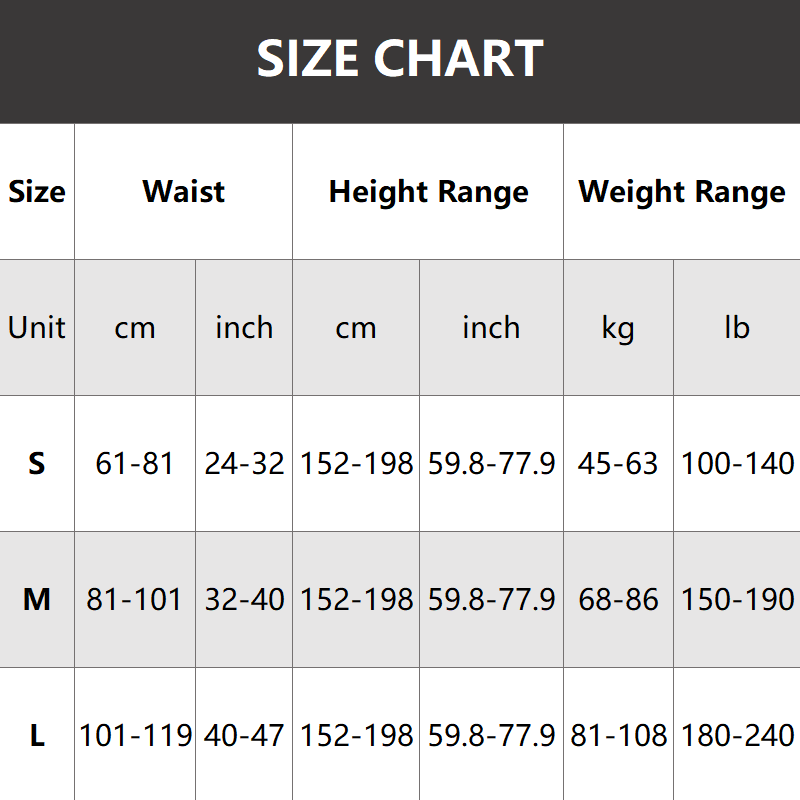Click the SIZE CHART title
This screenshot has height=800, width=800.
400,60
